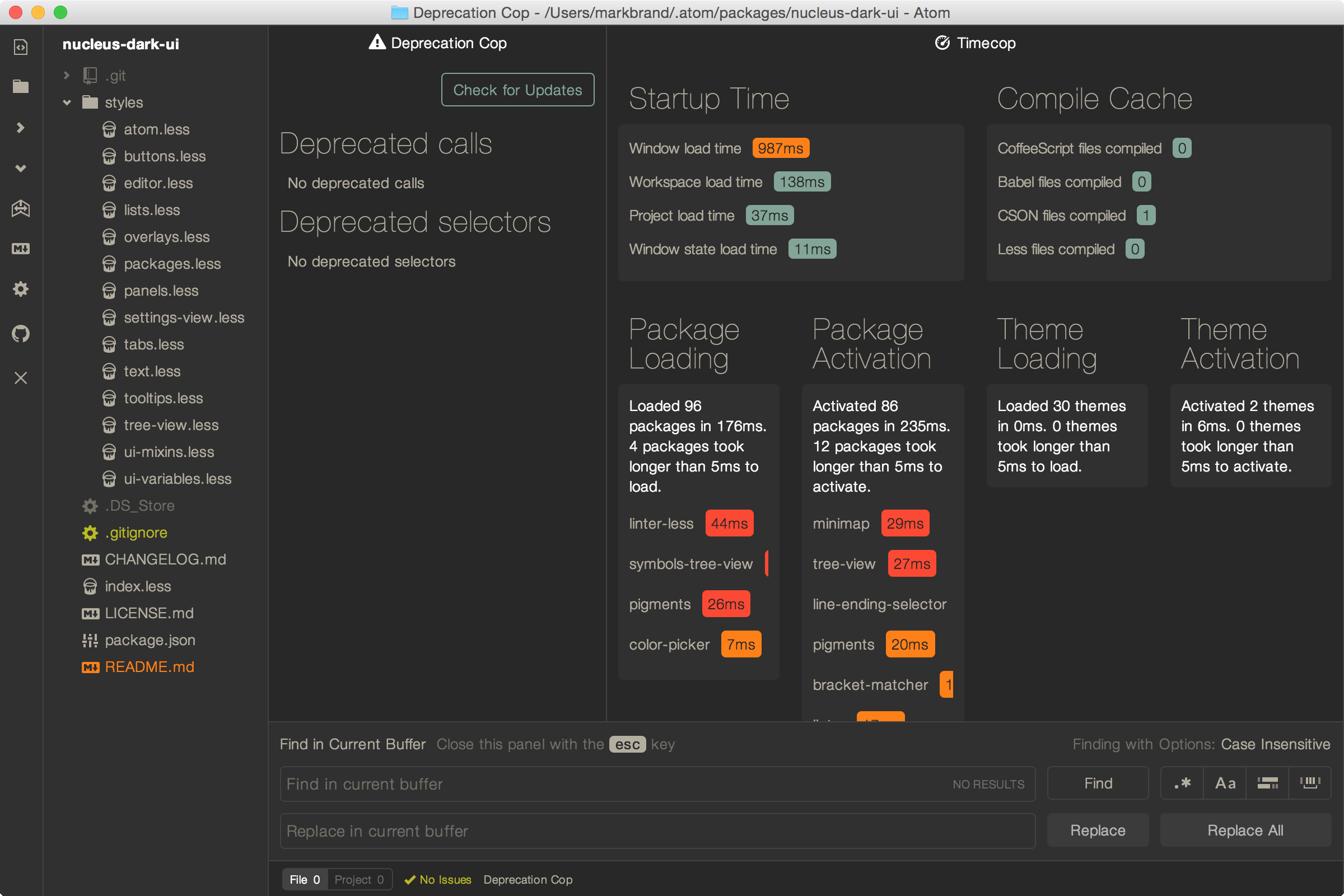Select the nucleus-dark-ui project root
1344x896 pixels.
pos(120,44)
